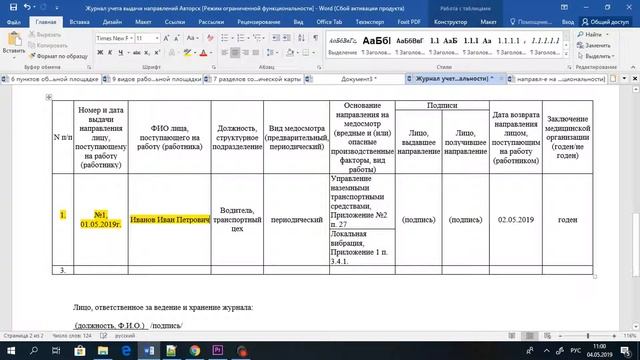Open the Select (Выделить) dropdown

(x=596, y=56)
